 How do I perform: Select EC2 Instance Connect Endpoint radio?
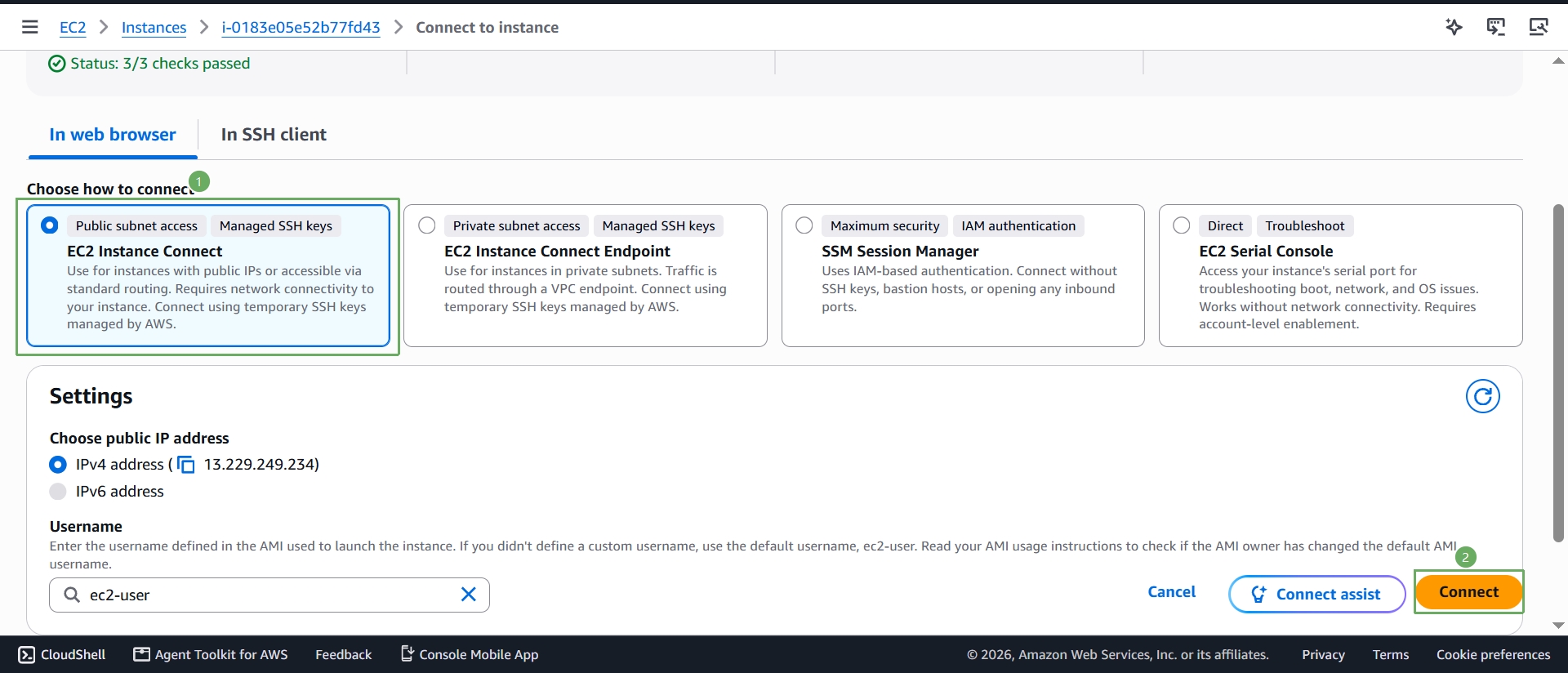click(x=427, y=225)
